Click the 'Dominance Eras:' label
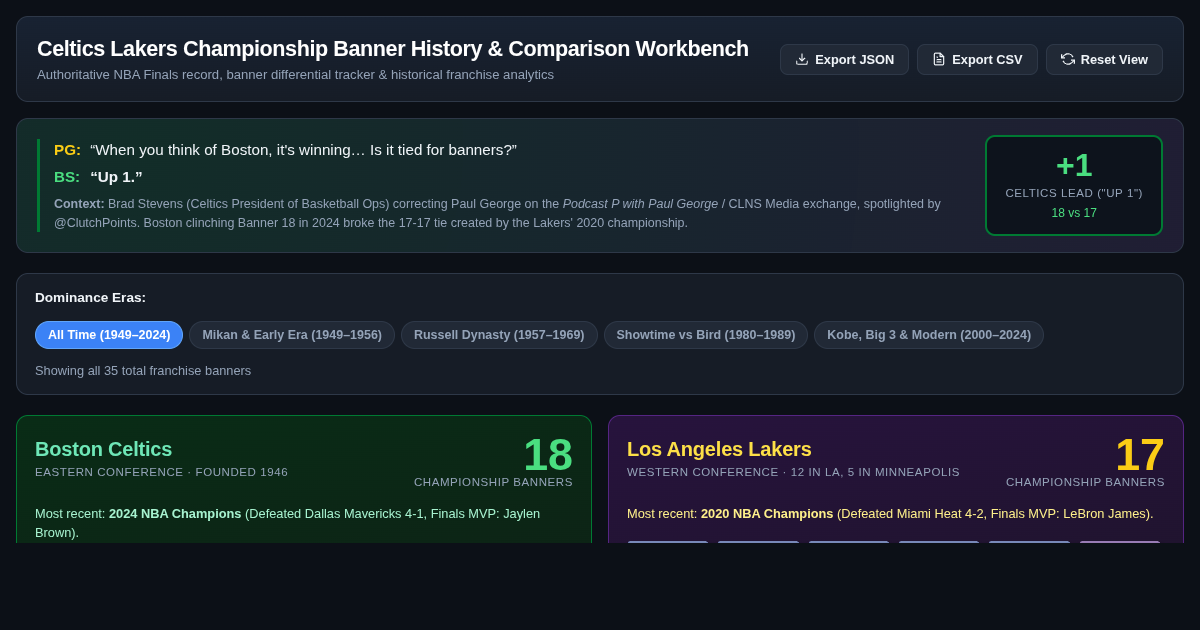This screenshot has height=630, width=1200. 90,297
